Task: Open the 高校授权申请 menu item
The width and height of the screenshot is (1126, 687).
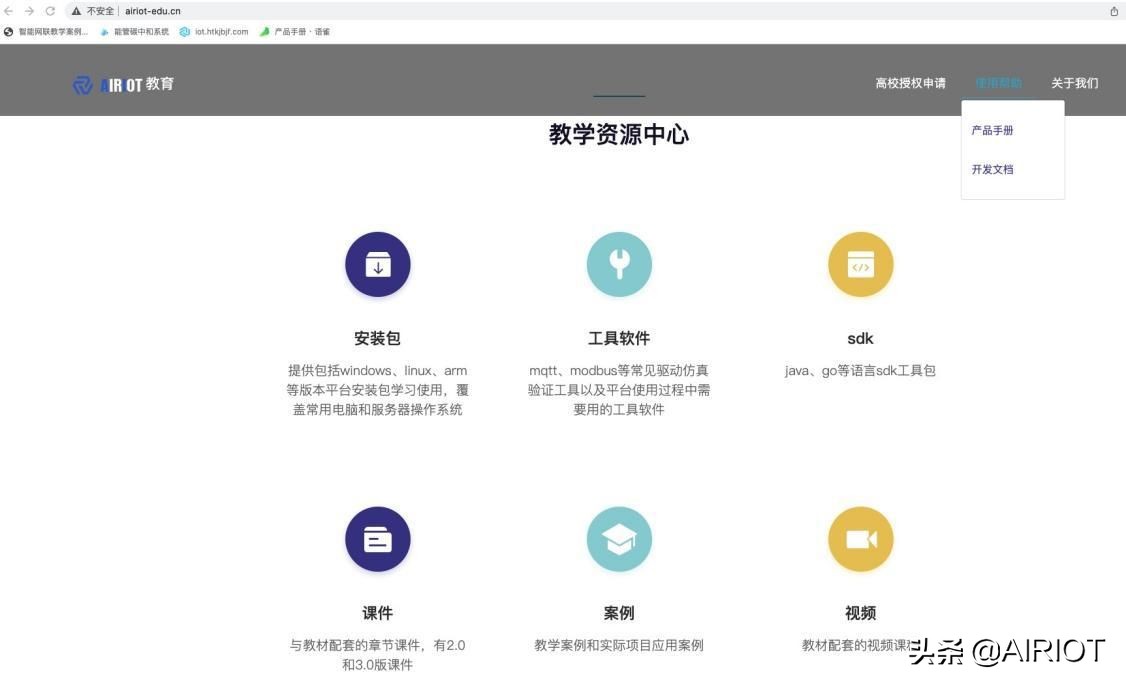Action: tap(910, 83)
